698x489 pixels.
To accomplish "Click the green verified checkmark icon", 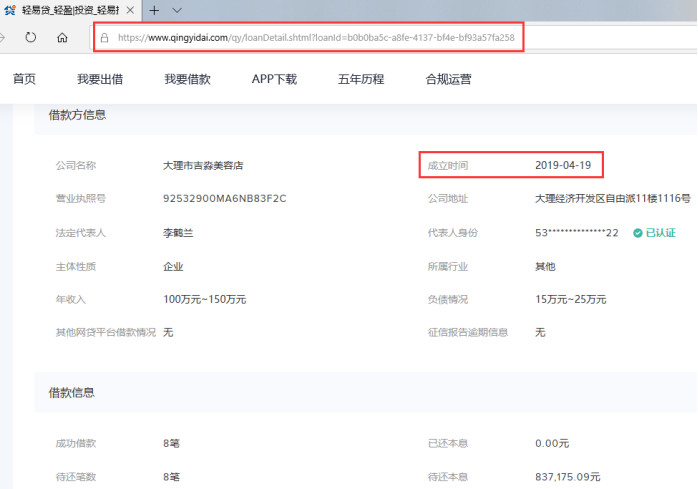I will point(637,233).
